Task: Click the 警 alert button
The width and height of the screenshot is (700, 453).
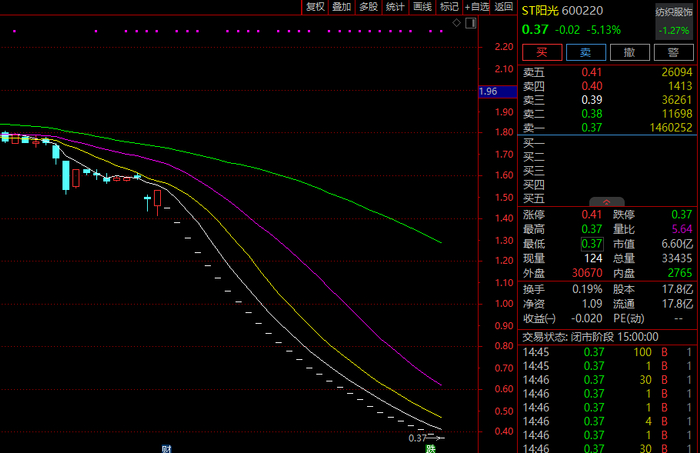Action: pyautogui.click(x=673, y=52)
